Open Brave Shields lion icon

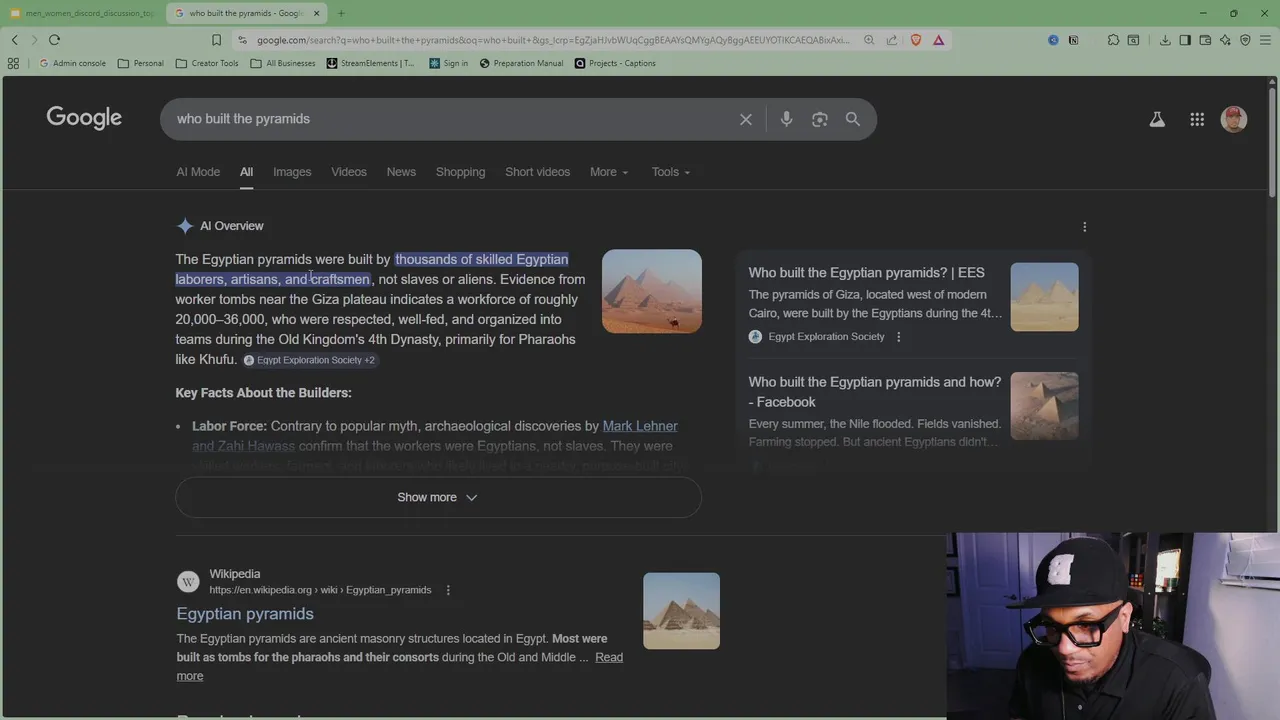point(916,40)
